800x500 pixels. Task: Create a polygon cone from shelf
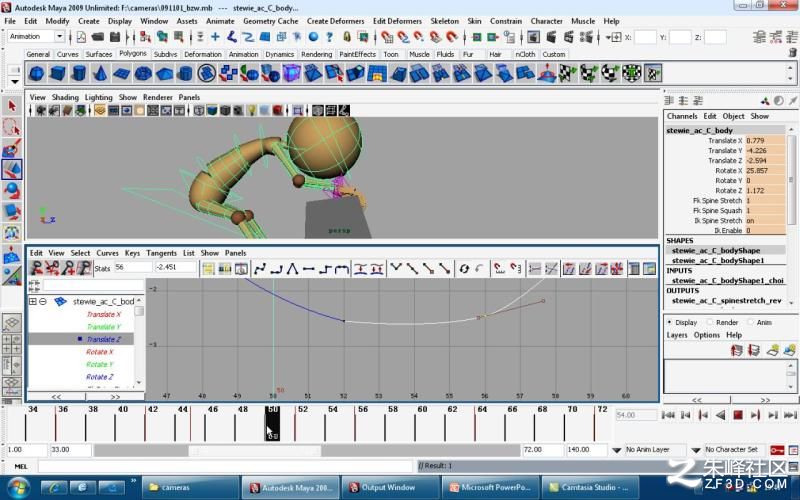(x=100, y=73)
